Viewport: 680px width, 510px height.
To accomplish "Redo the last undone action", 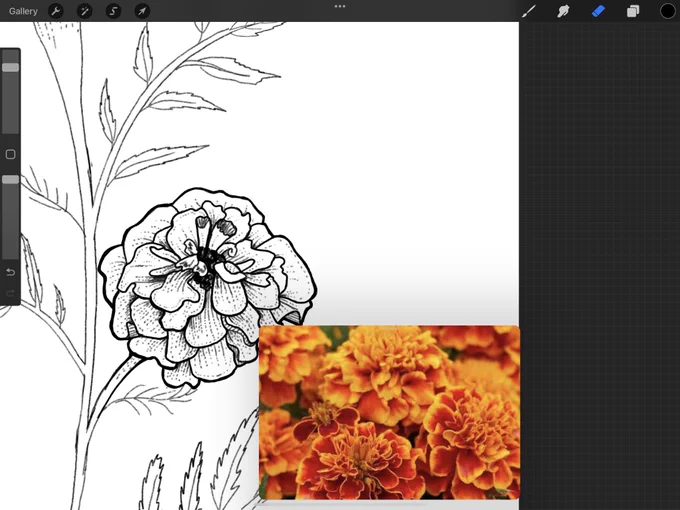I will pyautogui.click(x=10, y=293).
